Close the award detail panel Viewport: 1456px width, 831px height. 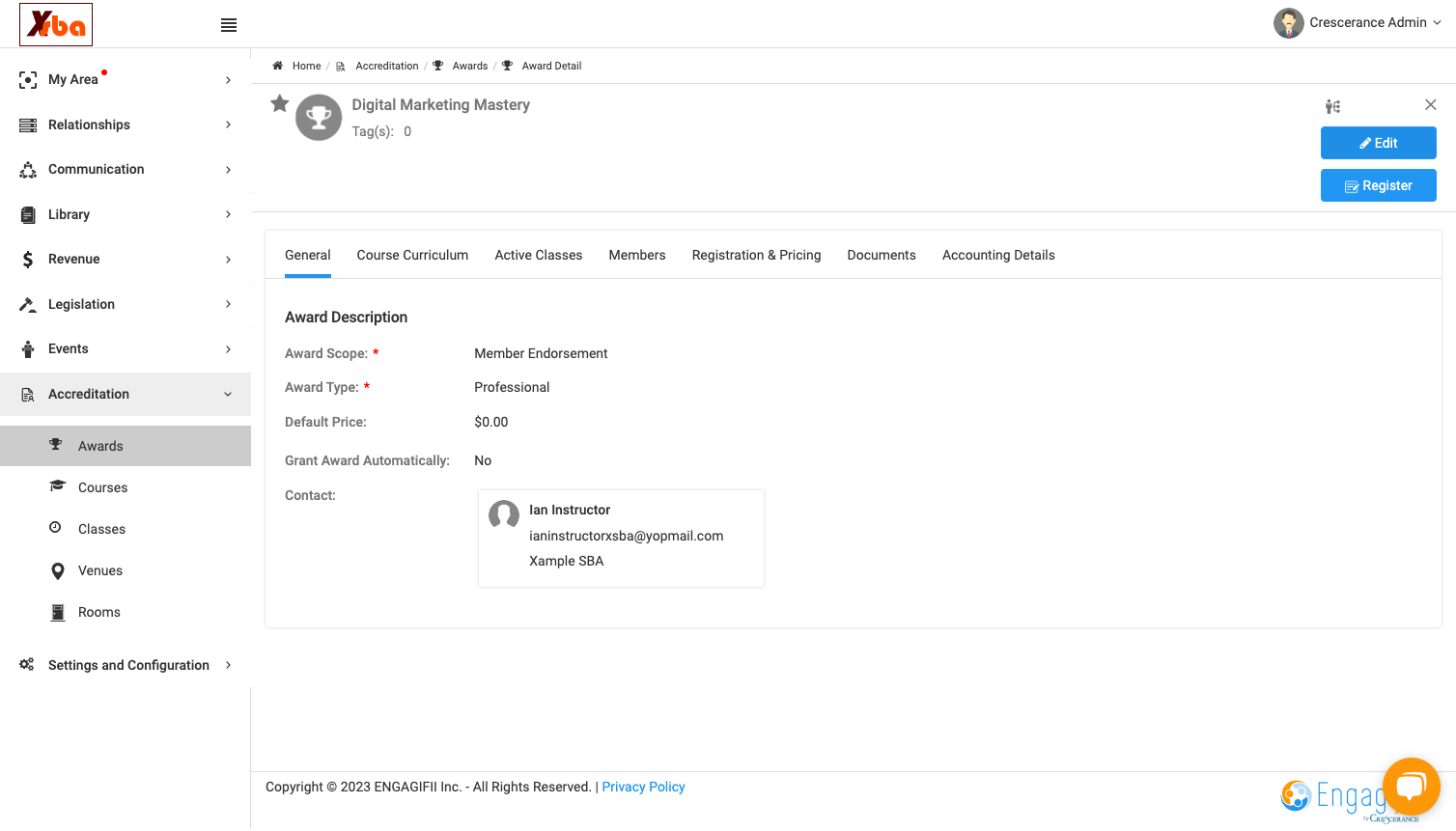click(1431, 104)
